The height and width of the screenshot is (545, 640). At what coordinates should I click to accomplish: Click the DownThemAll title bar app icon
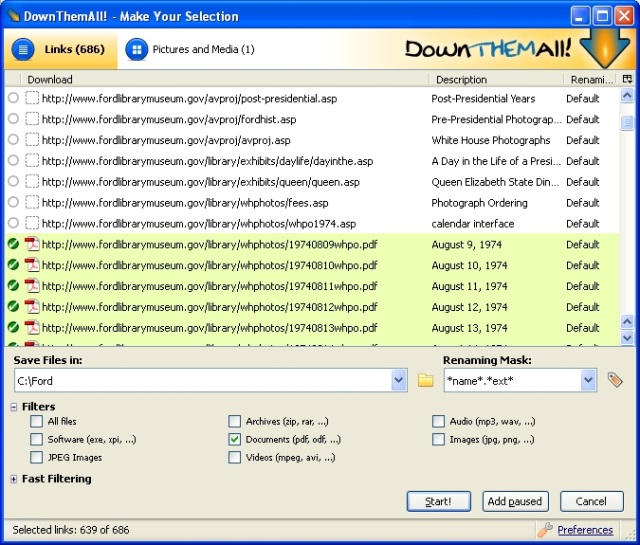13,16
